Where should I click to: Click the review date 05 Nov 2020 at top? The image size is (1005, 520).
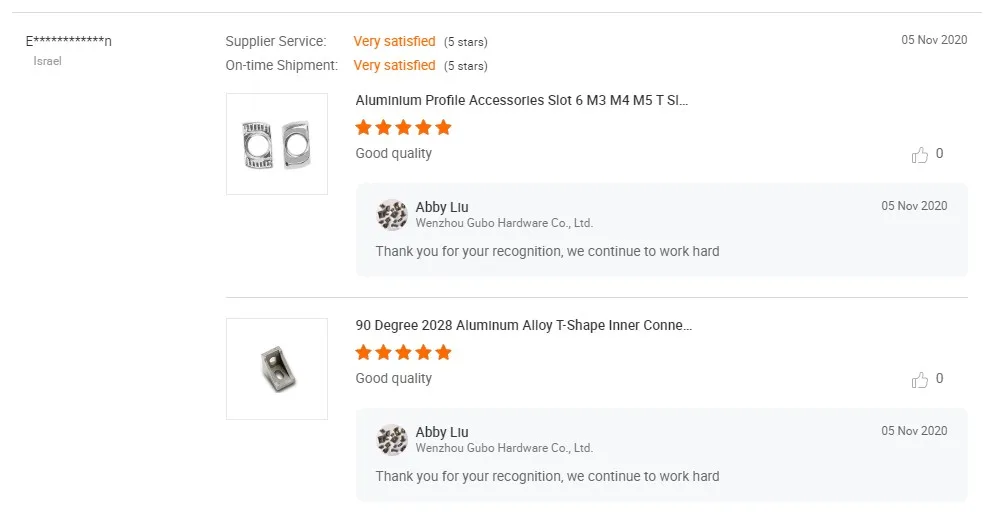coord(934,40)
